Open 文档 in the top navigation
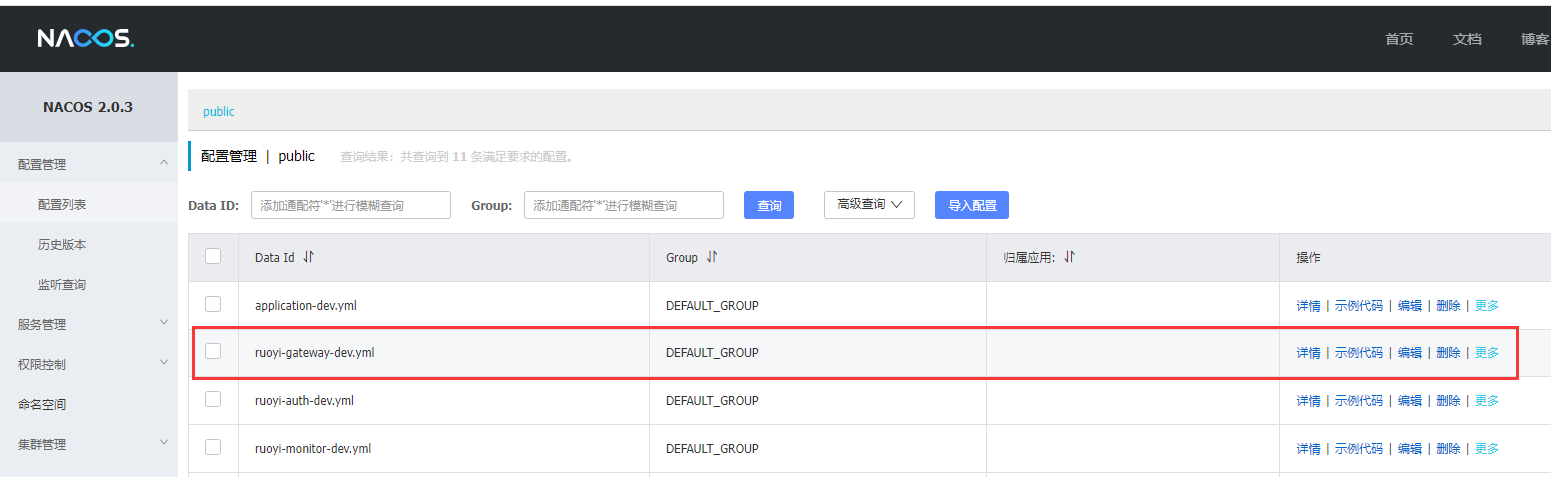1551x477 pixels. pyautogui.click(x=1467, y=39)
